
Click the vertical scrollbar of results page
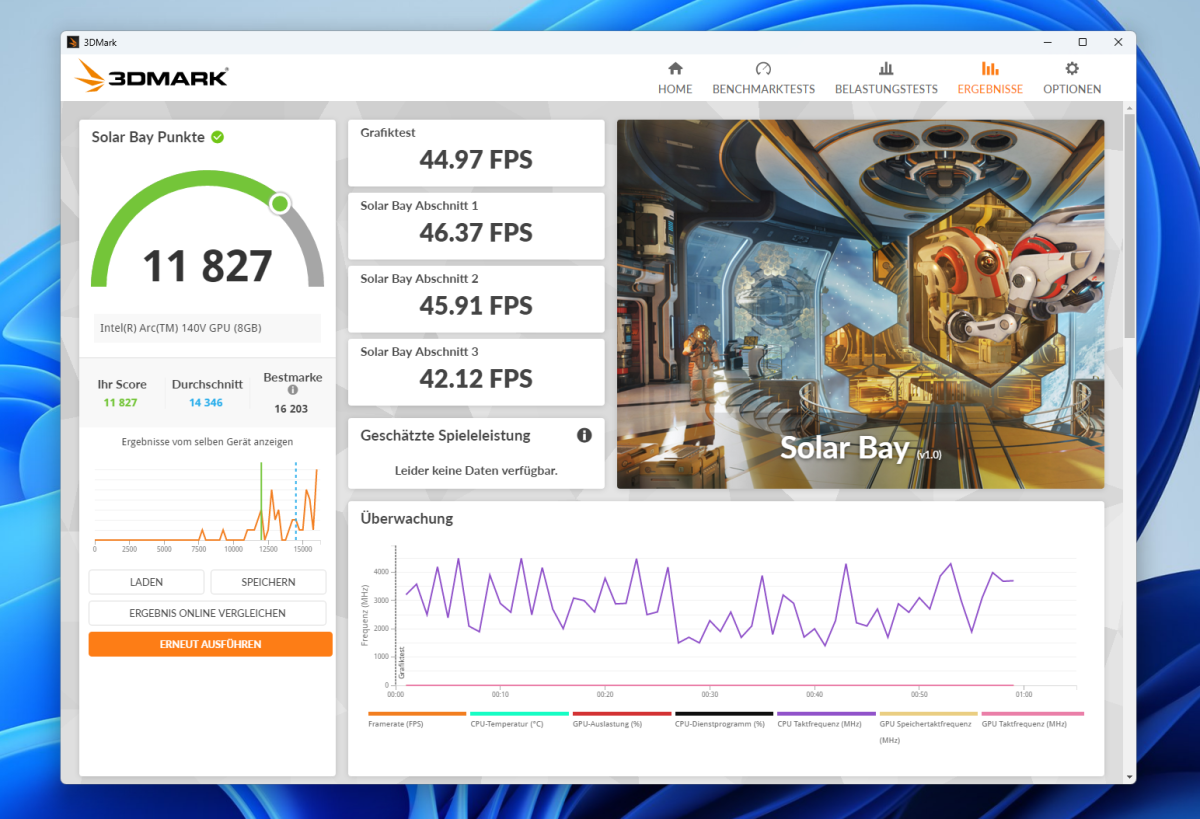point(1130,225)
